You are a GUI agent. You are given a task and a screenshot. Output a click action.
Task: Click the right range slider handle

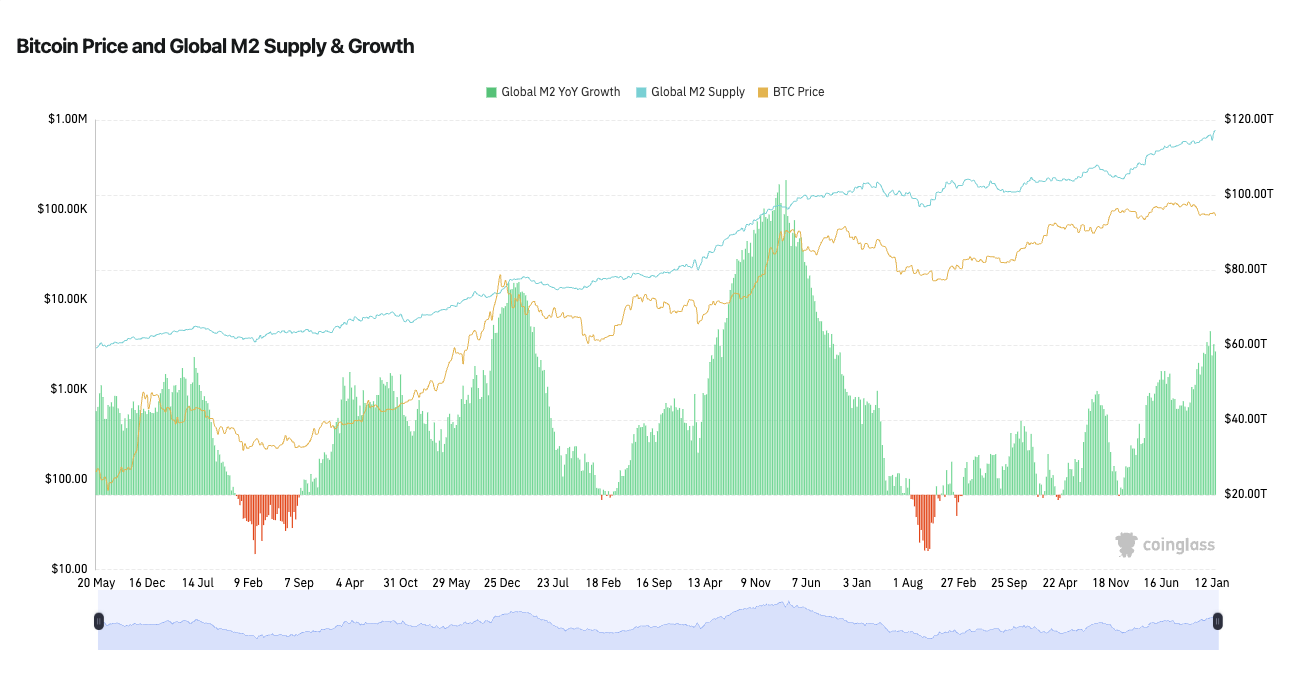pos(1218,621)
